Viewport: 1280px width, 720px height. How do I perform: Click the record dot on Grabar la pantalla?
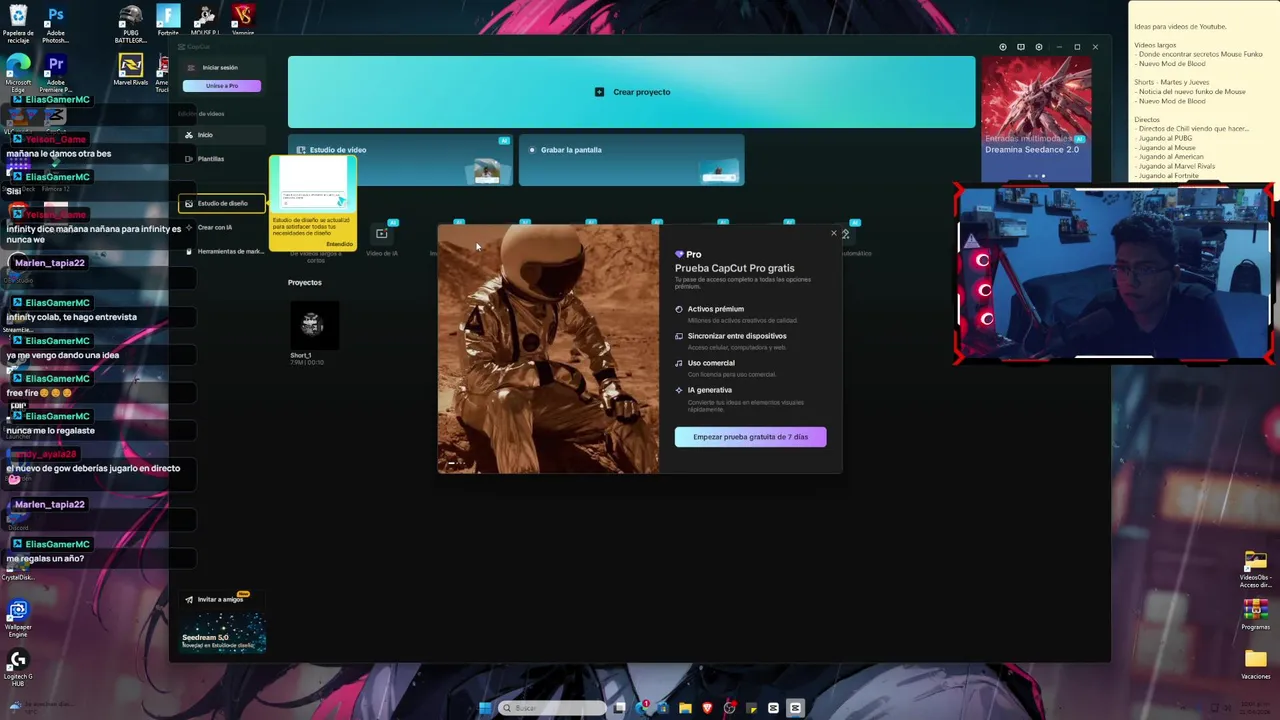[532, 150]
